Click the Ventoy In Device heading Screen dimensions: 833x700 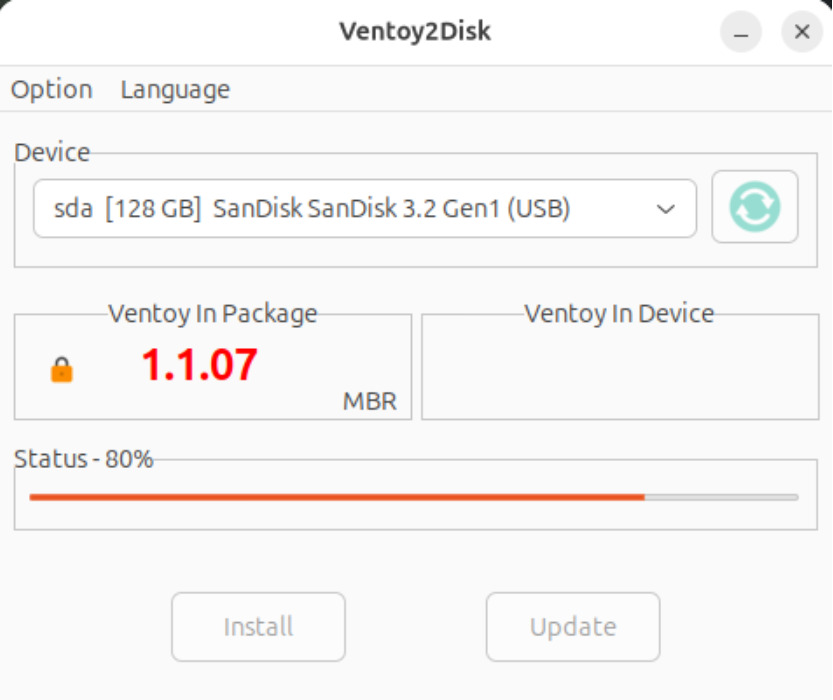tap(619, 314)
